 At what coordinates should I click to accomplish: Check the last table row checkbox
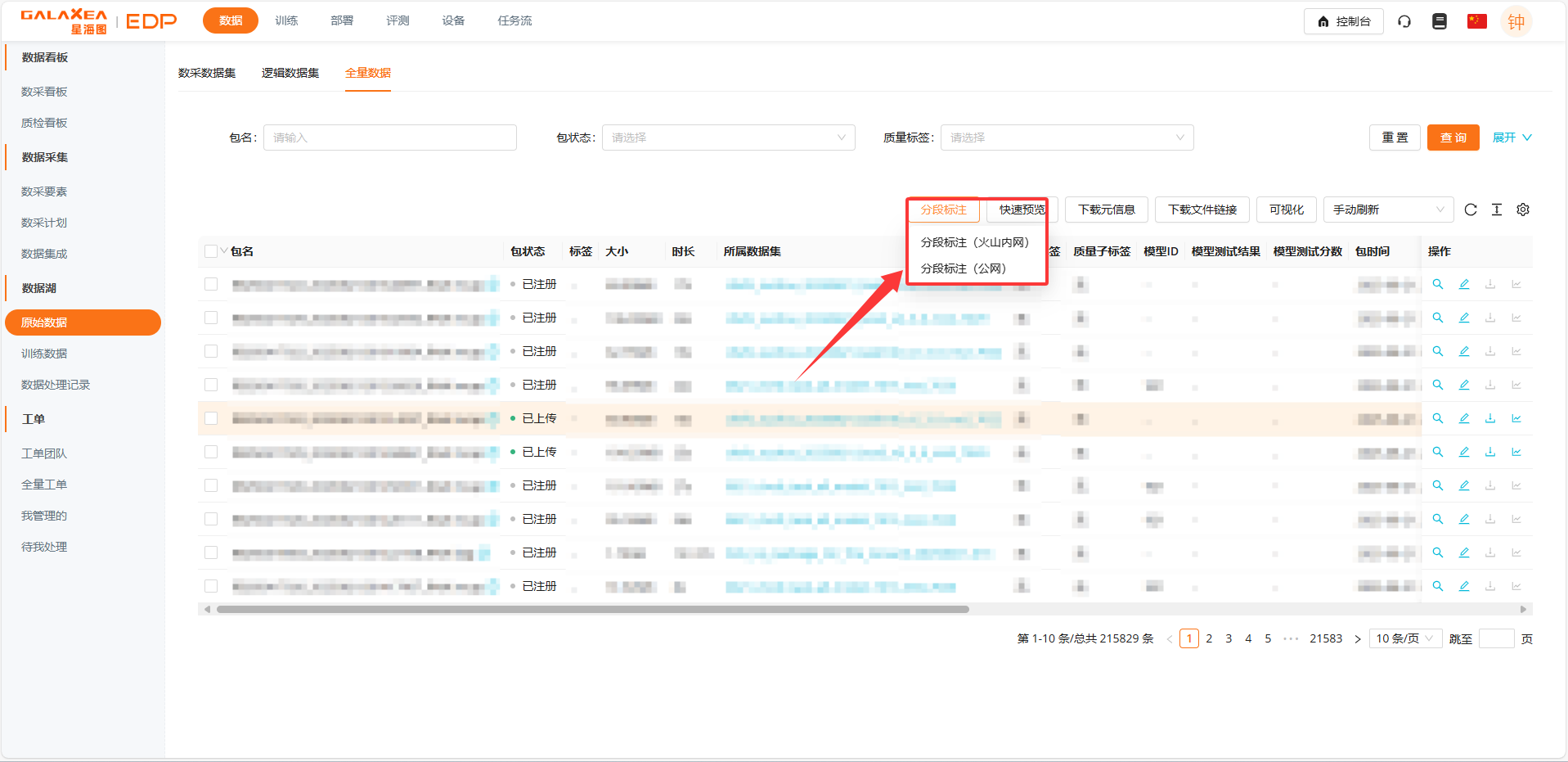pyautogui.click(x=211, y=586)
